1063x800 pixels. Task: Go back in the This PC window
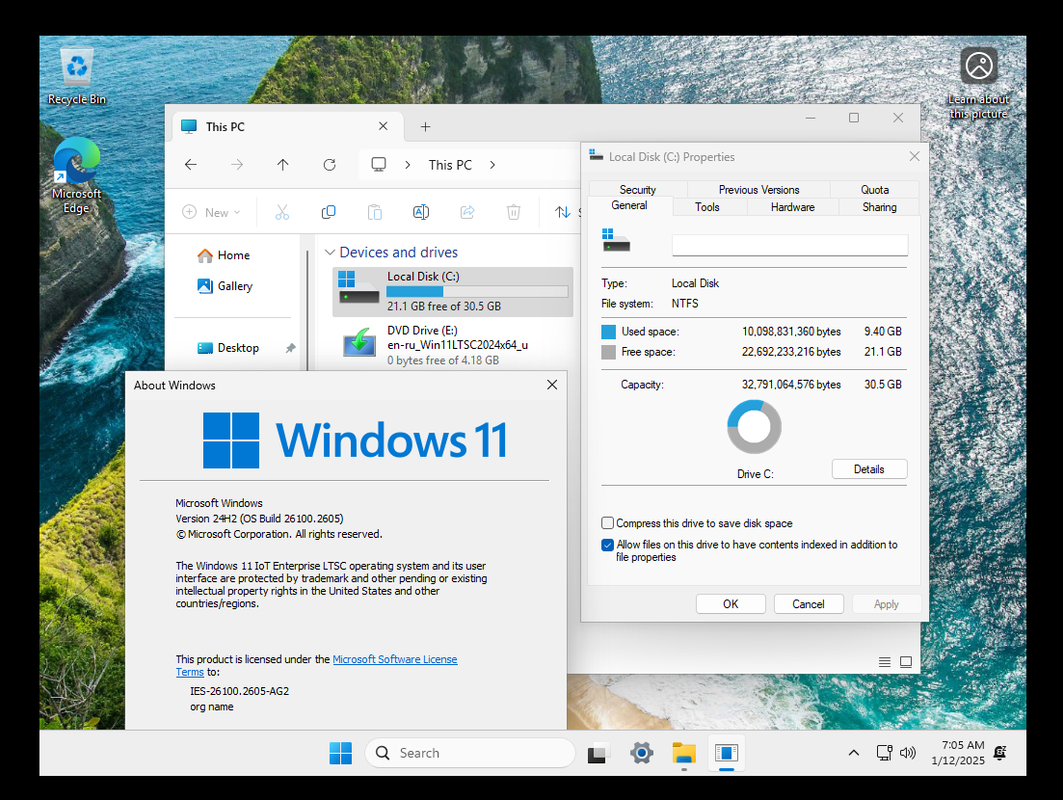[191, 165]
